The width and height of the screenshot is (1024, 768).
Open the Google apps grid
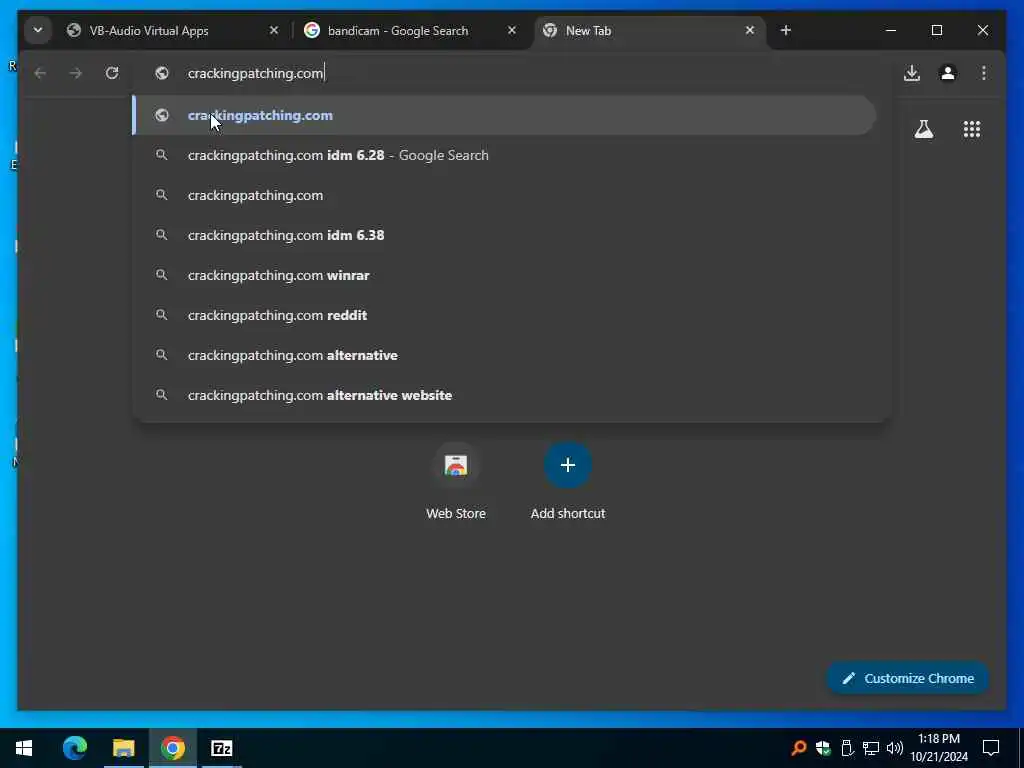coord(972,129)
